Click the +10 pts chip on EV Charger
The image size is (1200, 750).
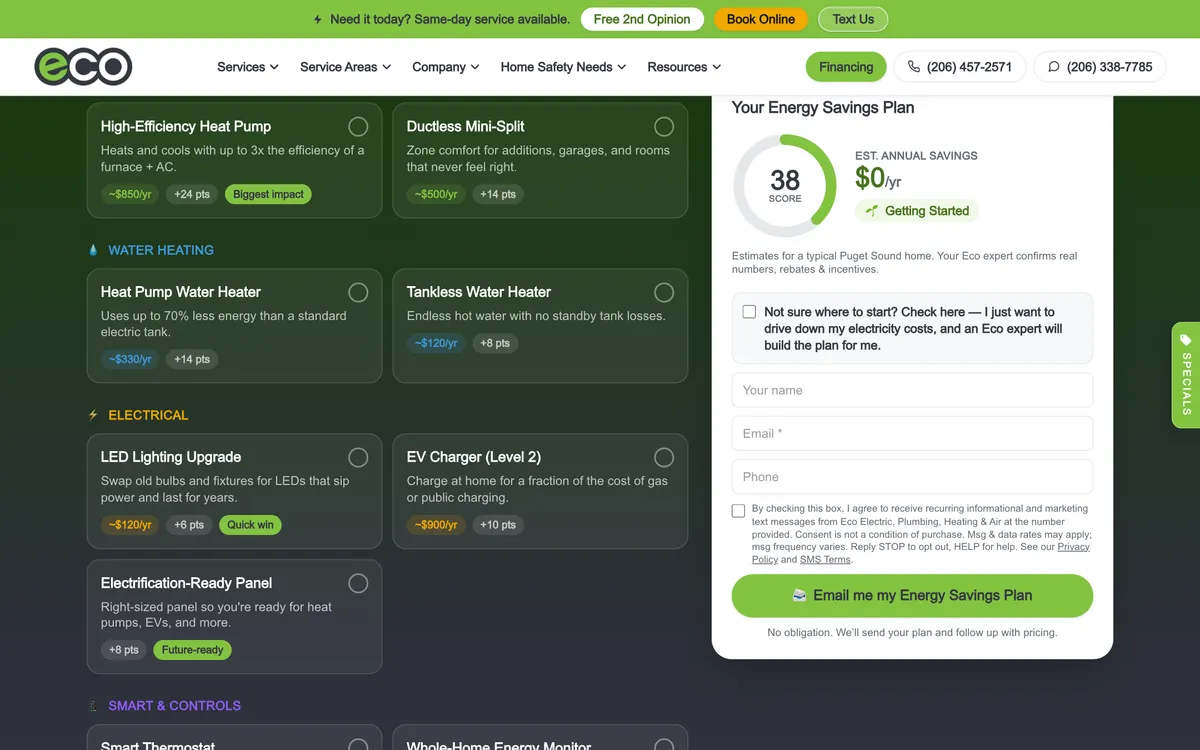(x=498, y=525)
